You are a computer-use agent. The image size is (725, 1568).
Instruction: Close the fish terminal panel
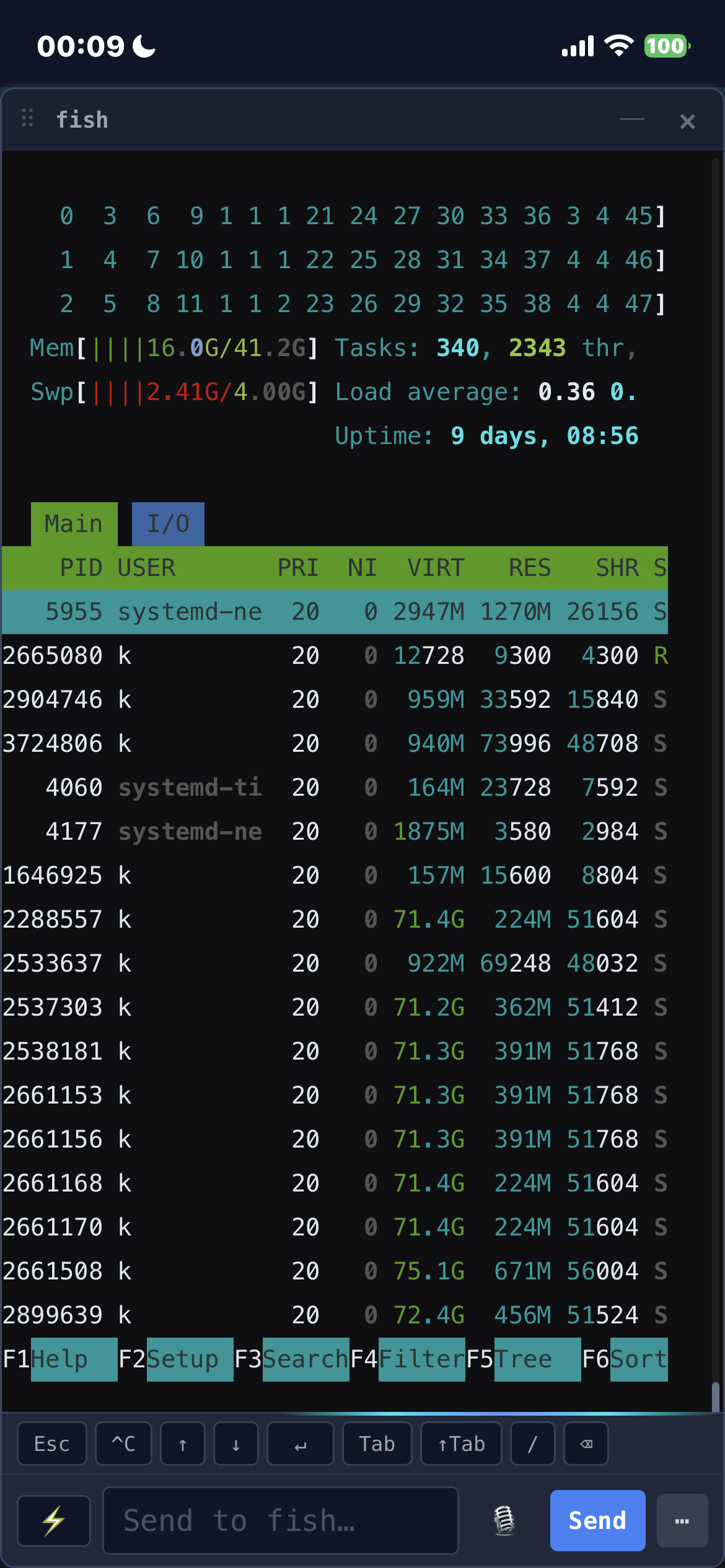[x=687, y=121]
